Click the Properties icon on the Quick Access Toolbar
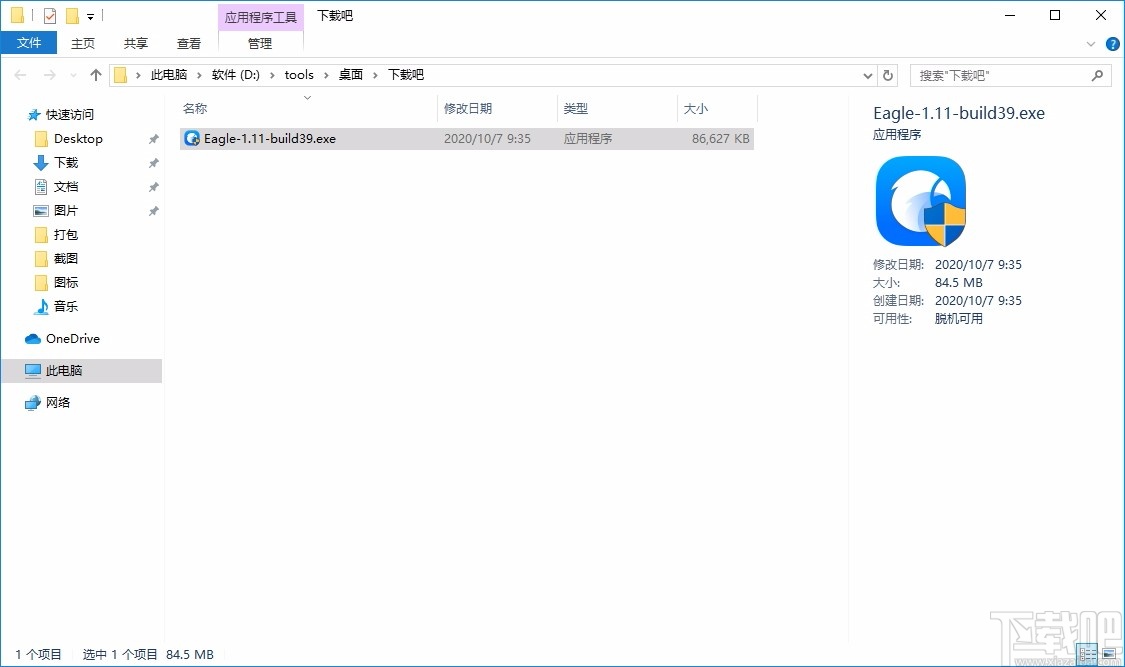This screenshot has height=667, width=1125. pos(49,15)
